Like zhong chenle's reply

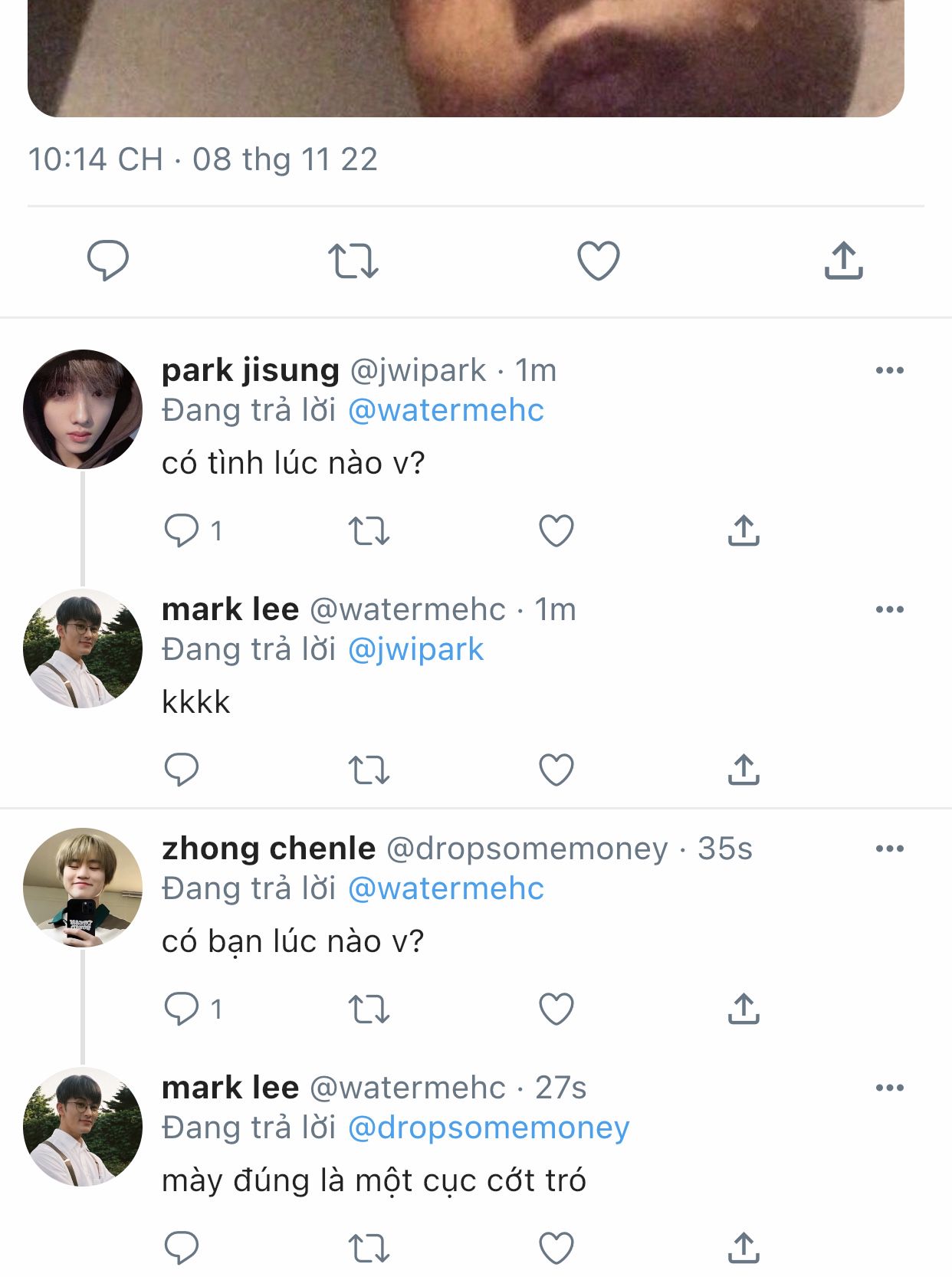tap(556, 1009)
